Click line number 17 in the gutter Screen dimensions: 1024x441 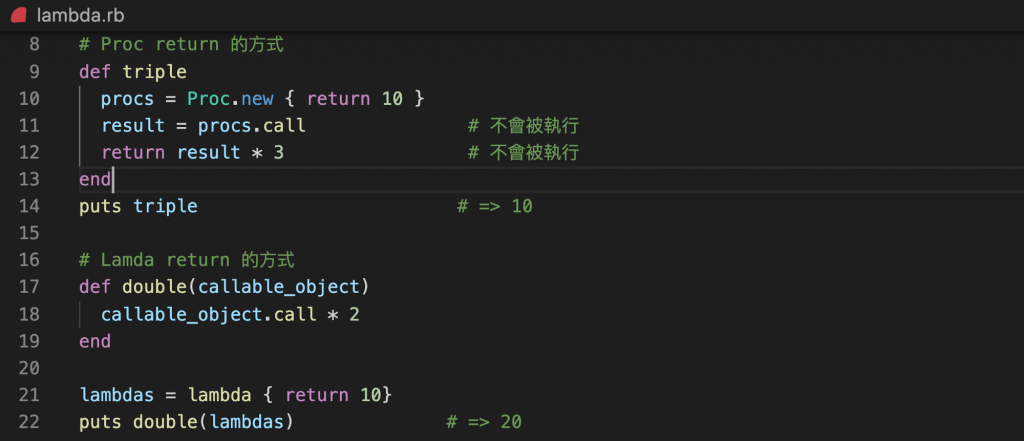[x=29, y=286]
